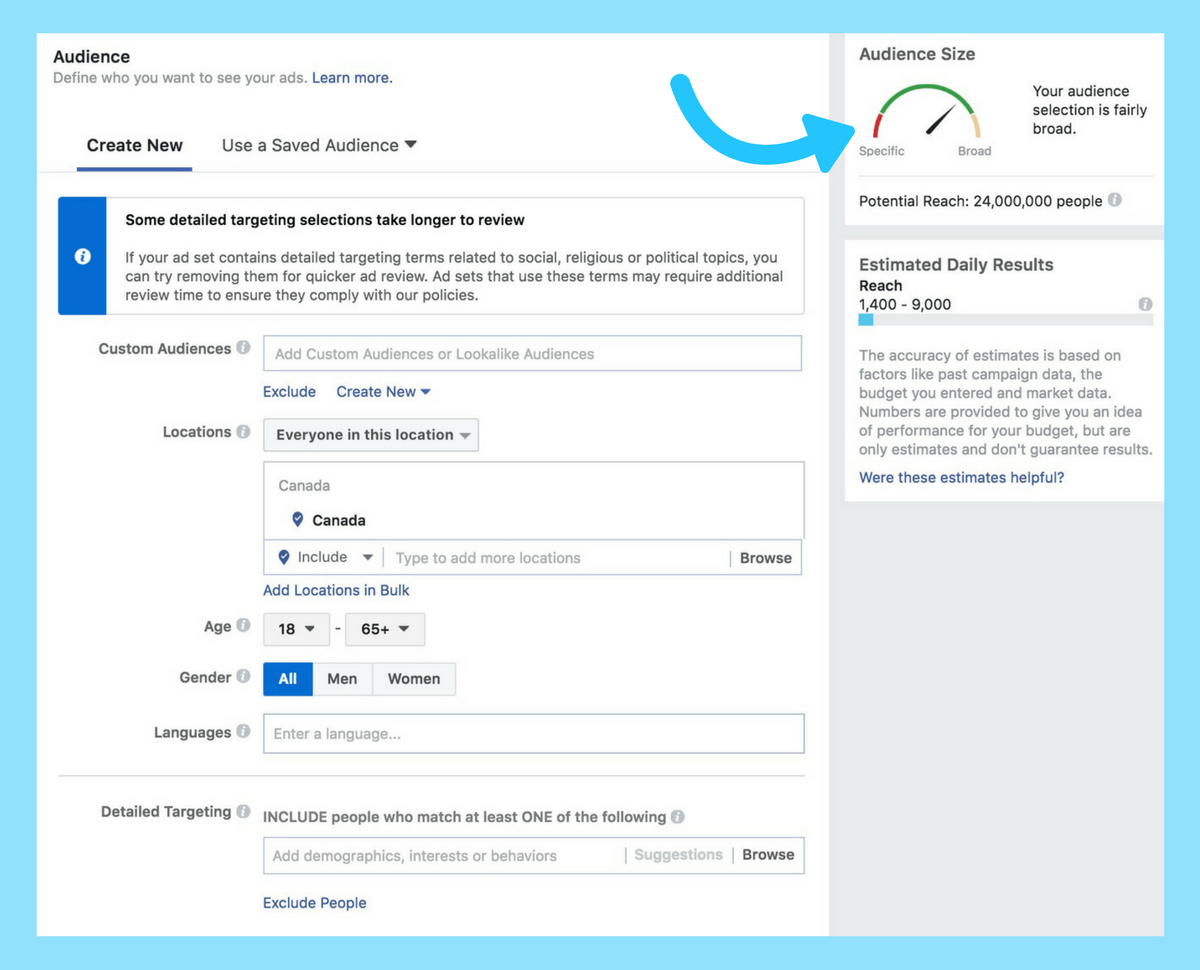Click the Enter a language field
Screen dimensions: 1200x970
tap(533, 734)
